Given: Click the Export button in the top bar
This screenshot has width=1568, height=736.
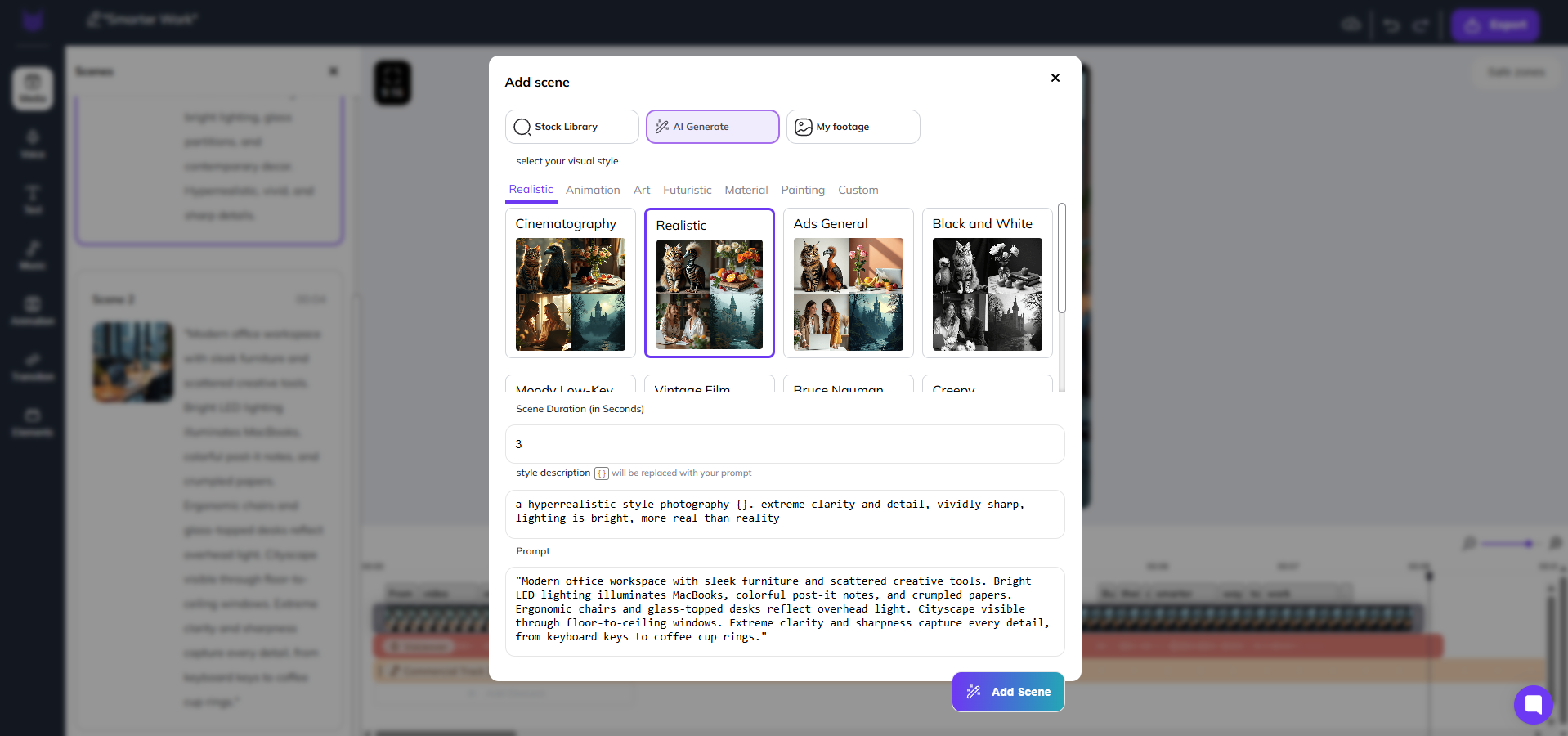Looking at the screenshot, I should click(1496, 25).
